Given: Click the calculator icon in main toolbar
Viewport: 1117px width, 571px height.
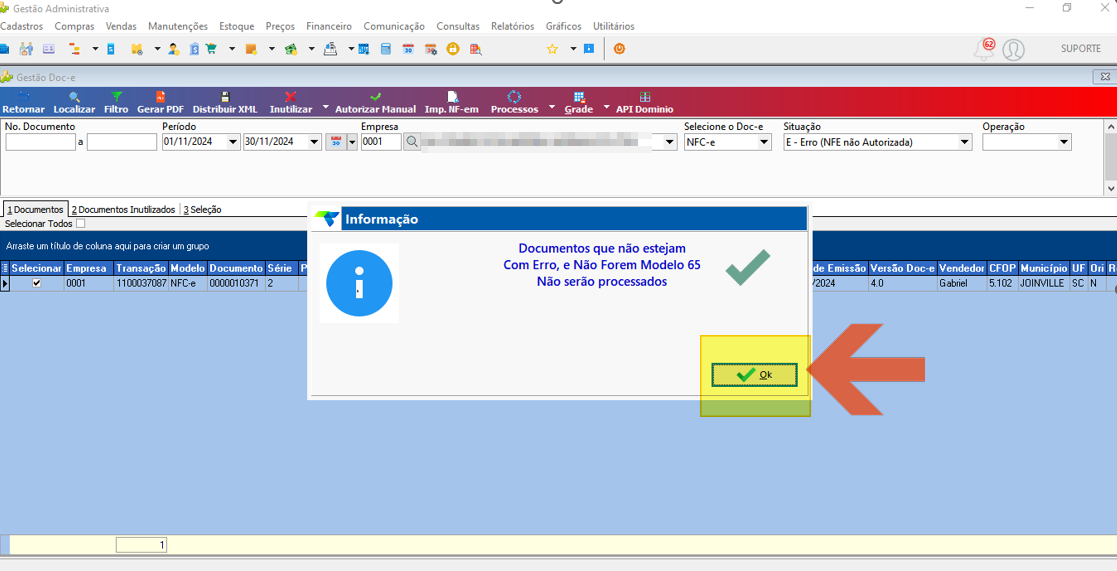Looking at the screenshot, I should point(385,49).
